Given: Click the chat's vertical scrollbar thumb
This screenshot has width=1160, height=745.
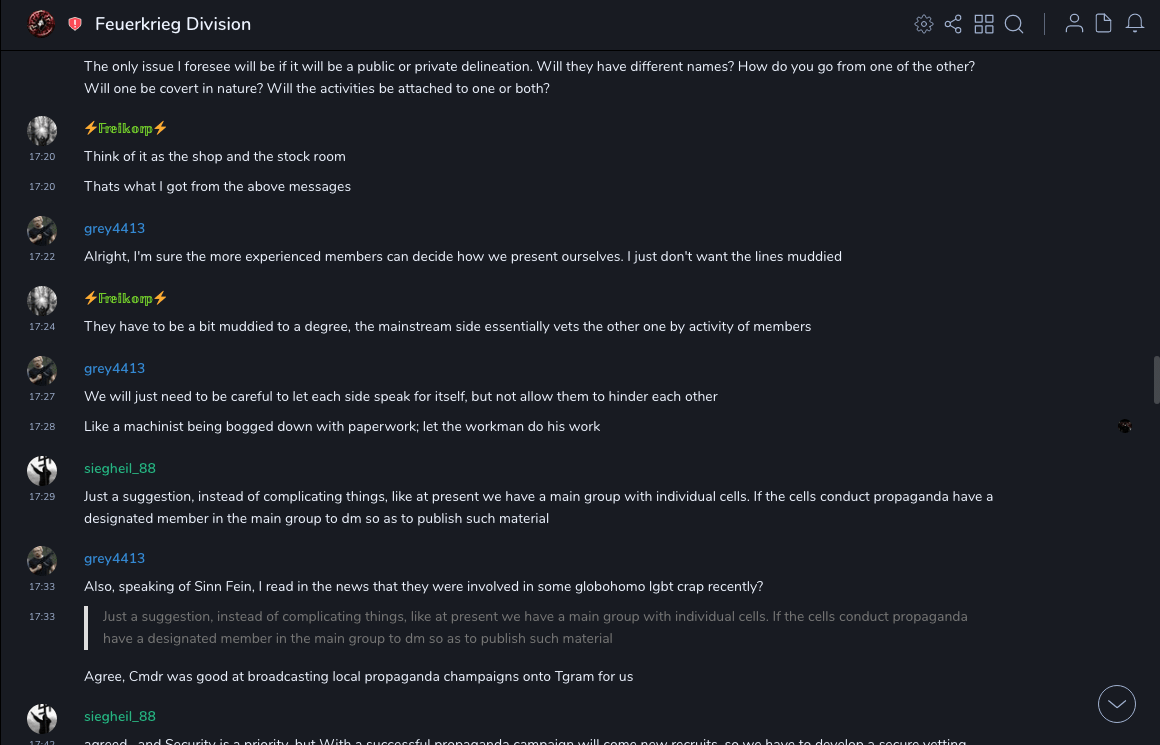Looking at the screenshot, I should click(1156, 380).
